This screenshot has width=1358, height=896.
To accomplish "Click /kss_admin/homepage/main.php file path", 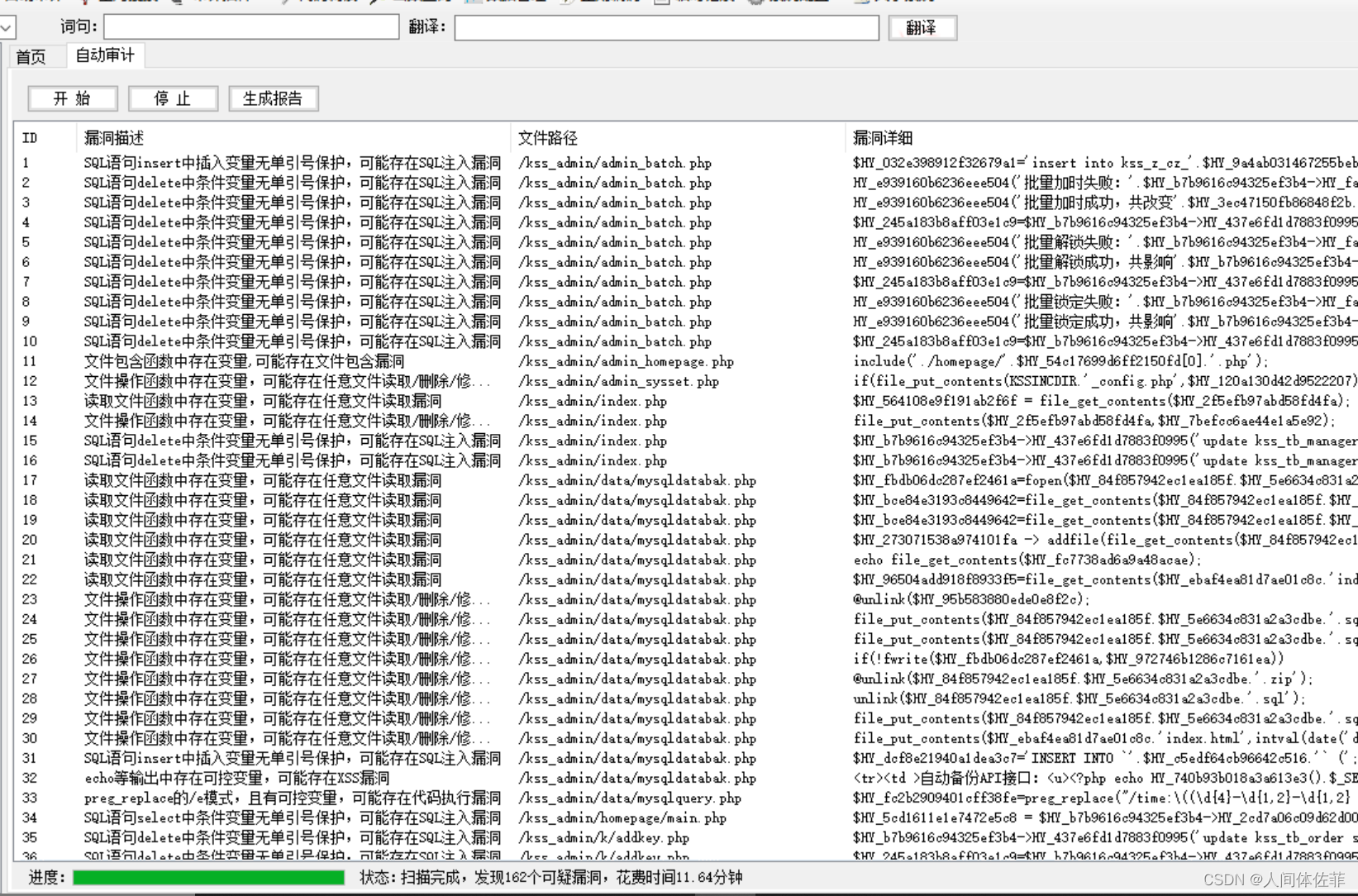I will 622,817.
